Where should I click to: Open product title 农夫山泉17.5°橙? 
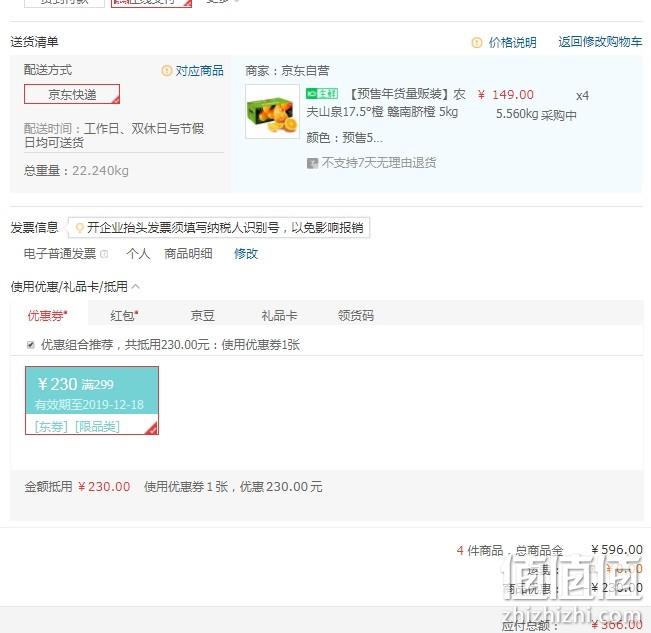coord(386,103)
